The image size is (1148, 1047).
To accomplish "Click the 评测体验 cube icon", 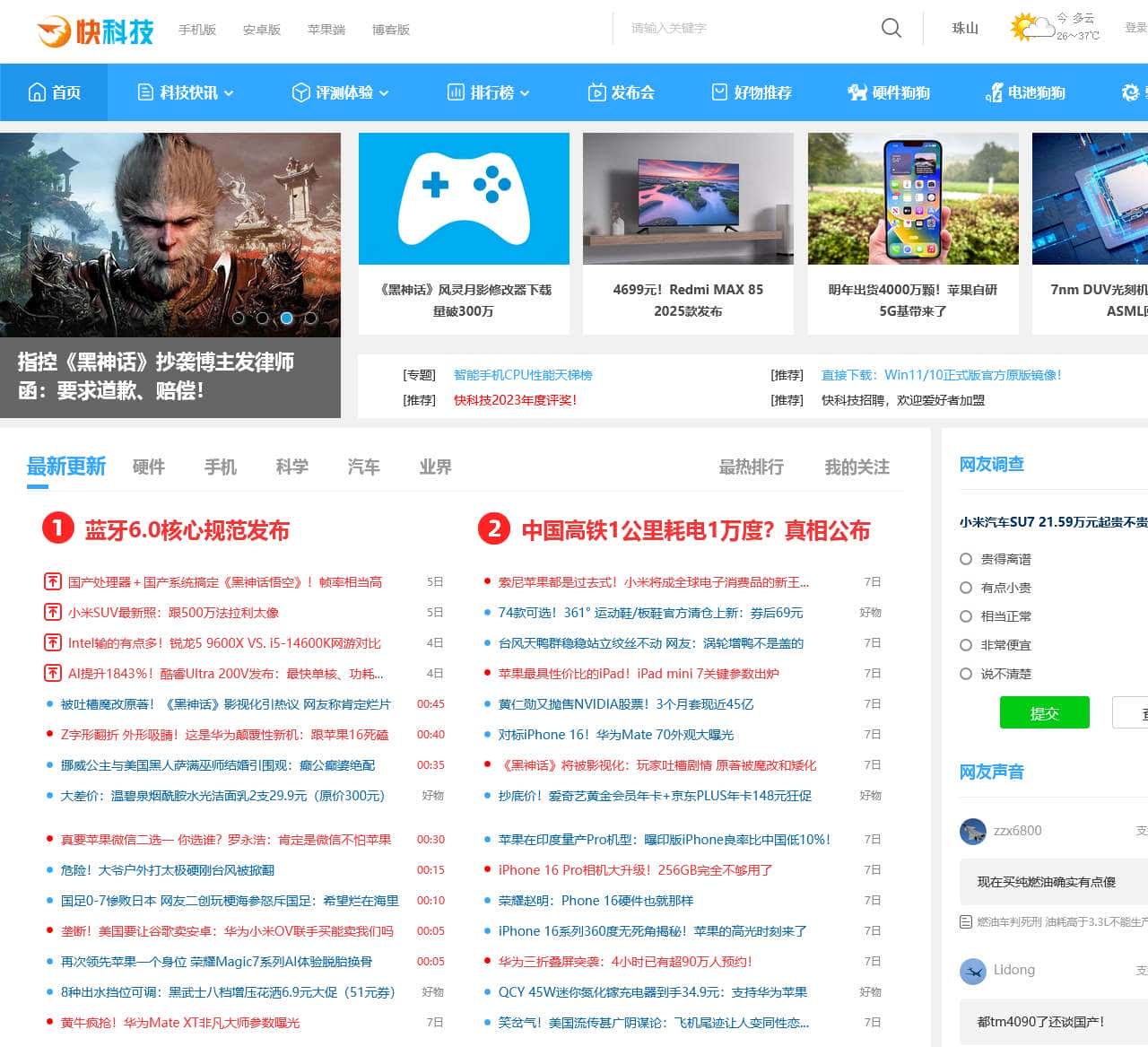I will [301, 92].
